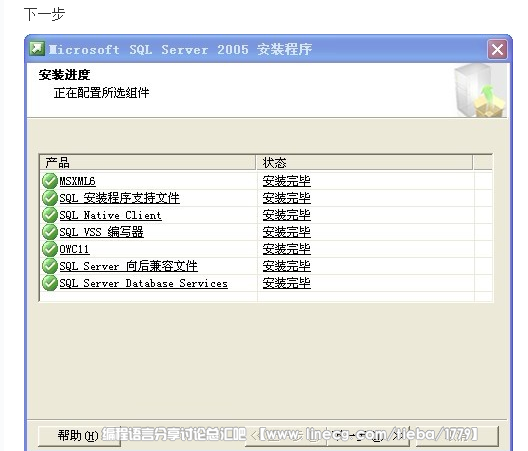Open the MSXML6 product link
This screenshot has width=528, height=451.
pyautogui.click(x=77, y=181)
